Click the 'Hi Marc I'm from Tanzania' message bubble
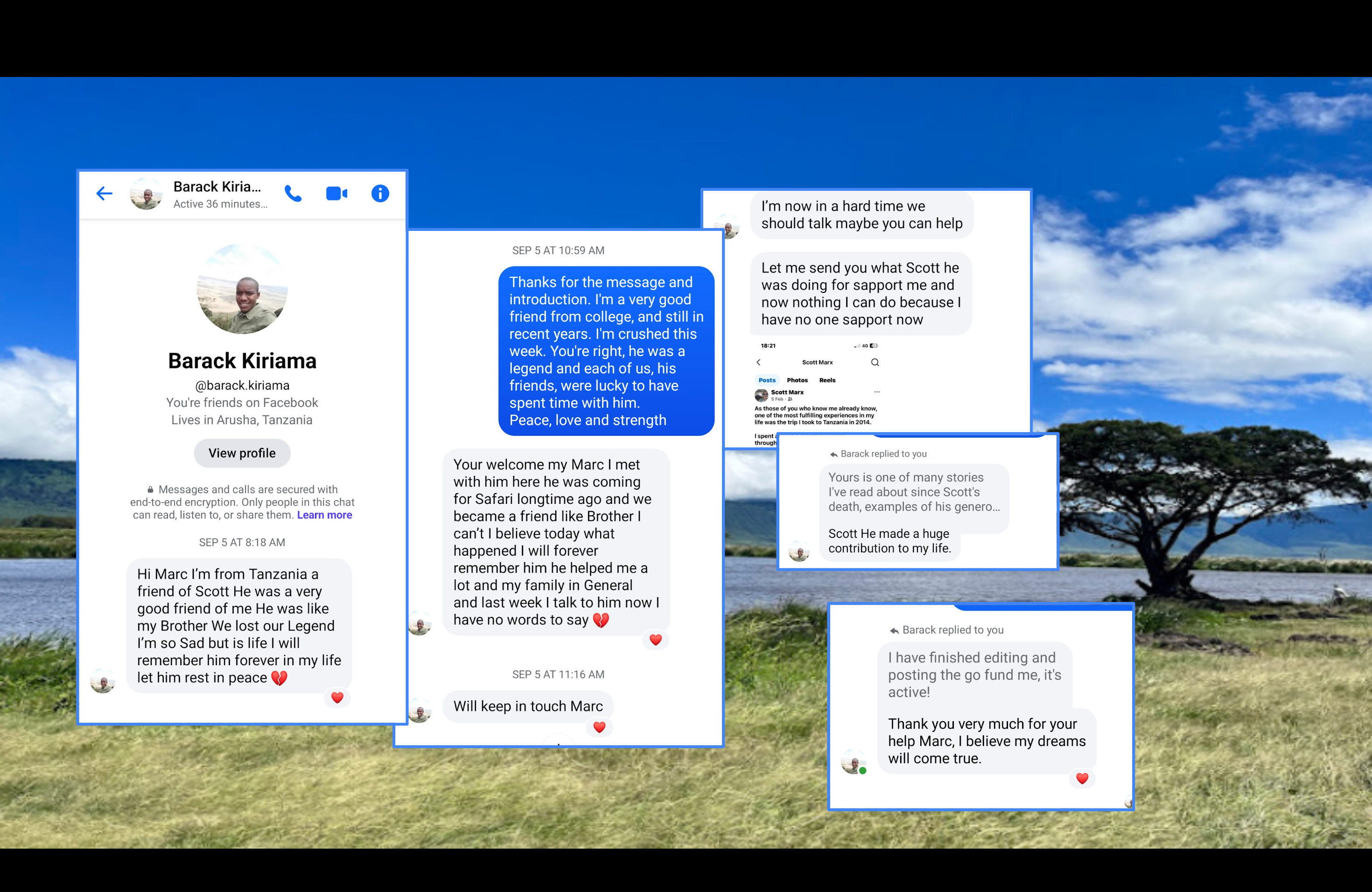 [238, 626]
